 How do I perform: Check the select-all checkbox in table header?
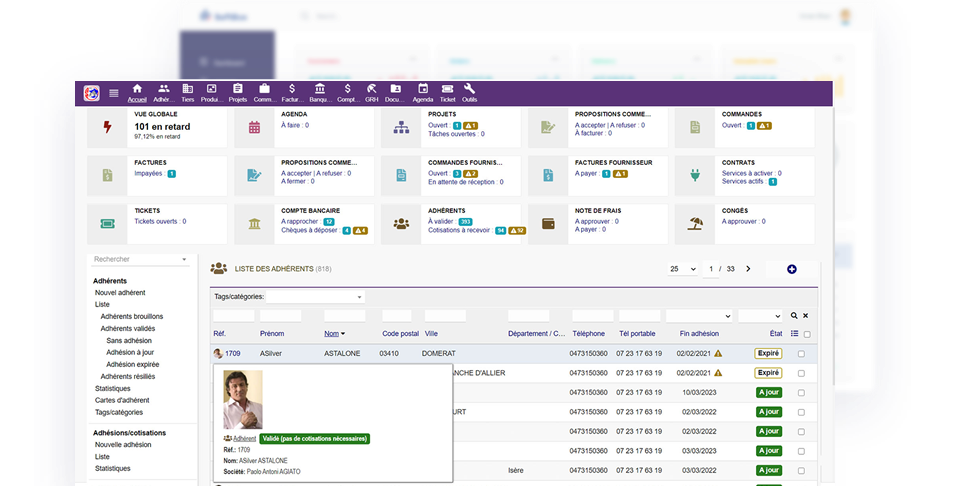pos(807,334)
